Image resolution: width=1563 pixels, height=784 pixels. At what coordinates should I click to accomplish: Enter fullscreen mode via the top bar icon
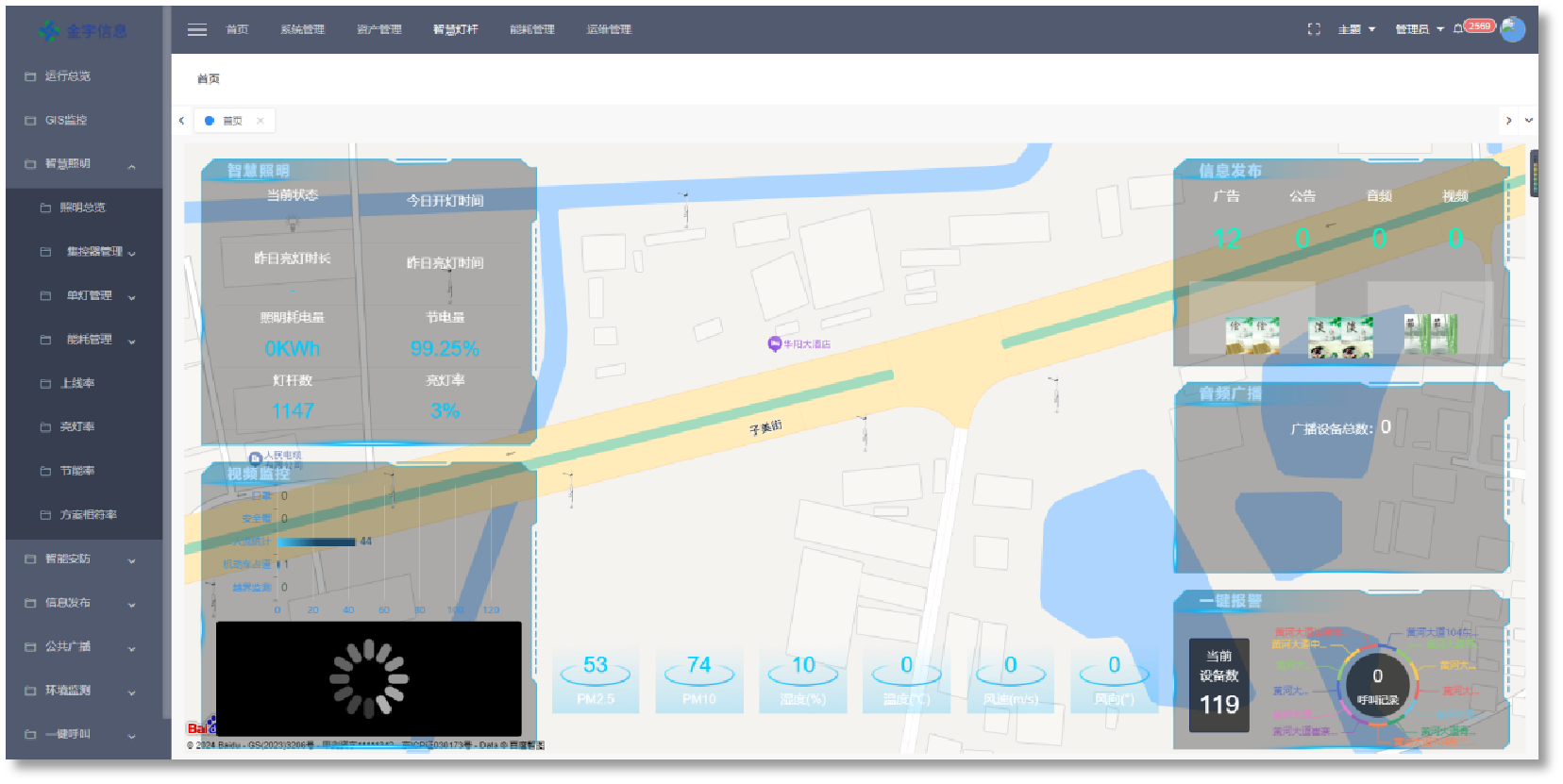(1314, 29)
